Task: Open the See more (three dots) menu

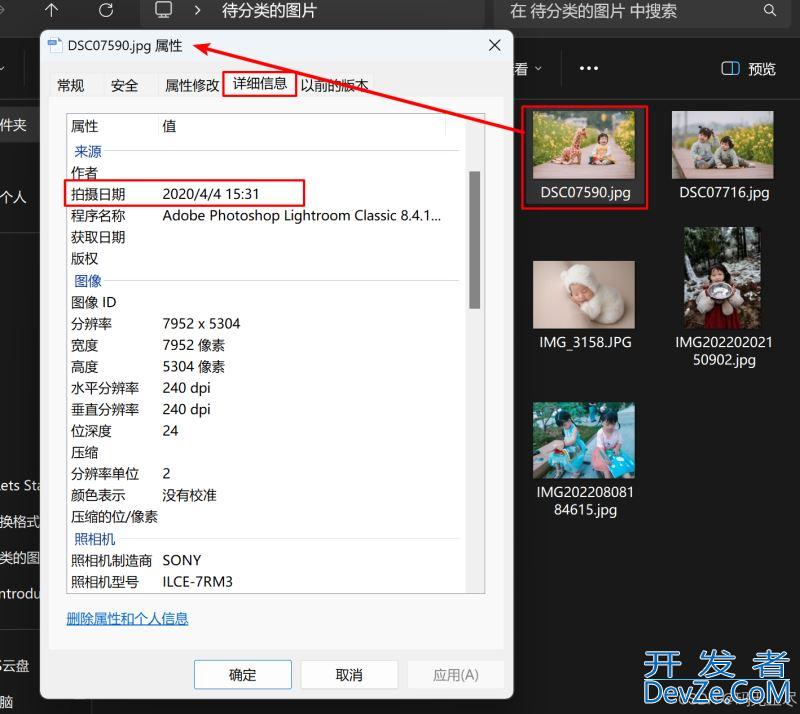Action: point(588,68)
